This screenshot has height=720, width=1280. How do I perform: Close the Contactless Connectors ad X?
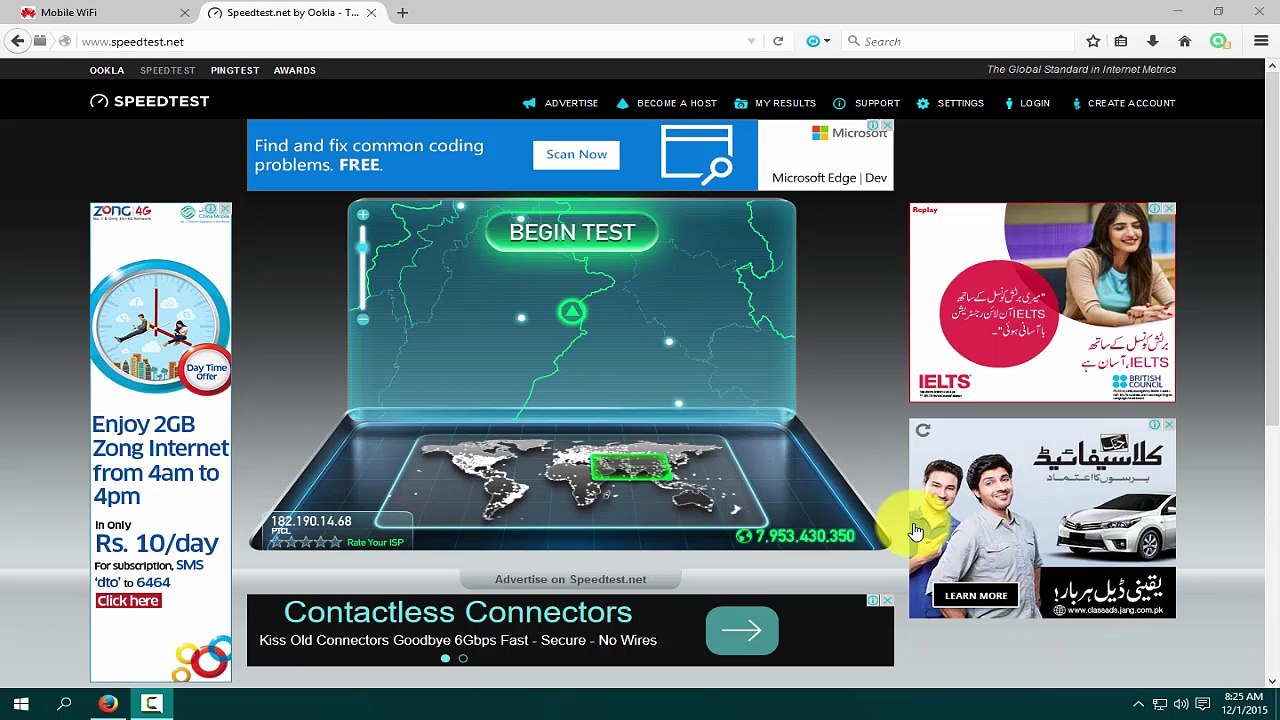pos(886,600)
